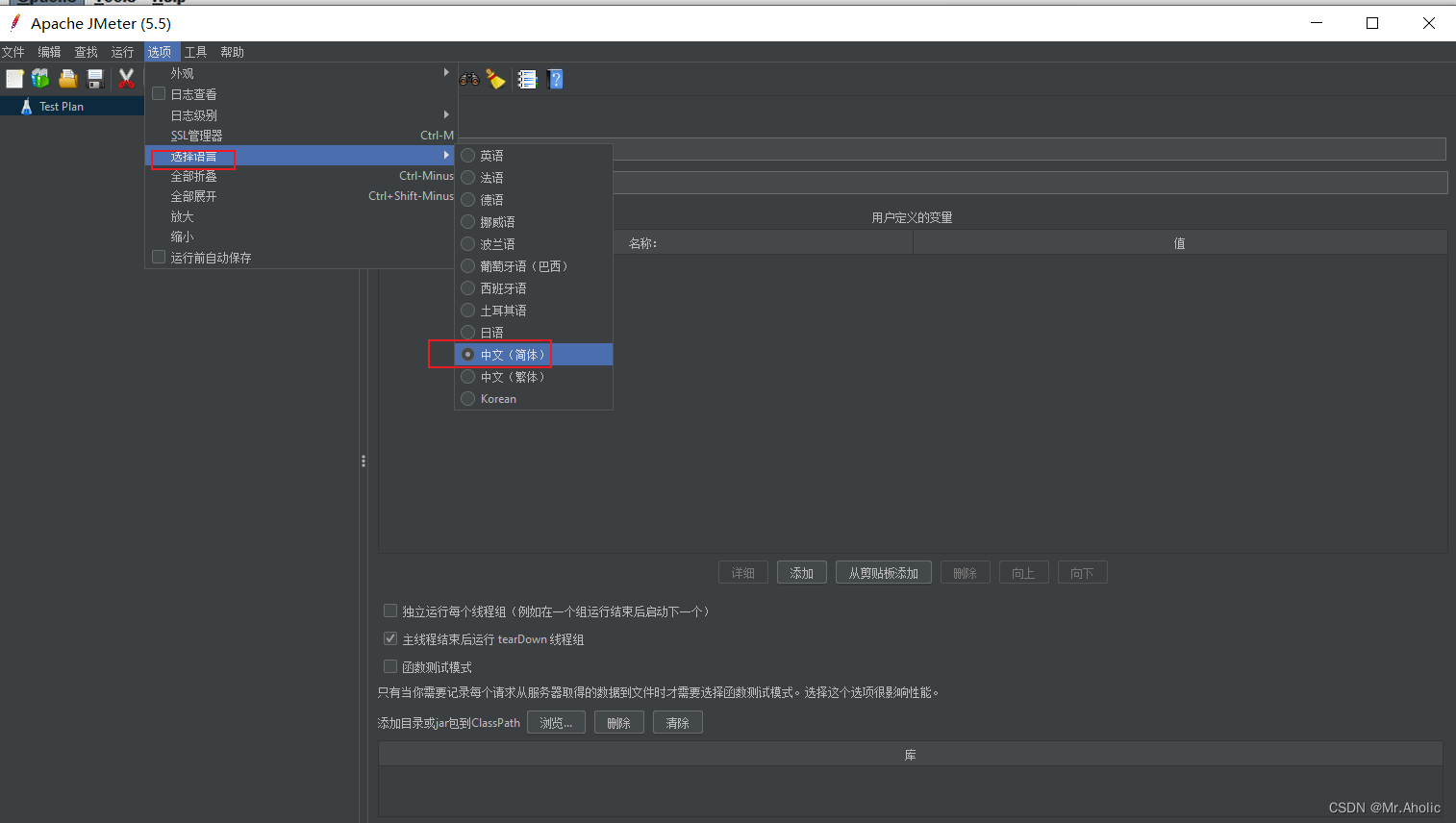Open the 选择语言 submenu
Image resolution: width=1456 pixels, height=823 pixels.
tap(299, 156)
